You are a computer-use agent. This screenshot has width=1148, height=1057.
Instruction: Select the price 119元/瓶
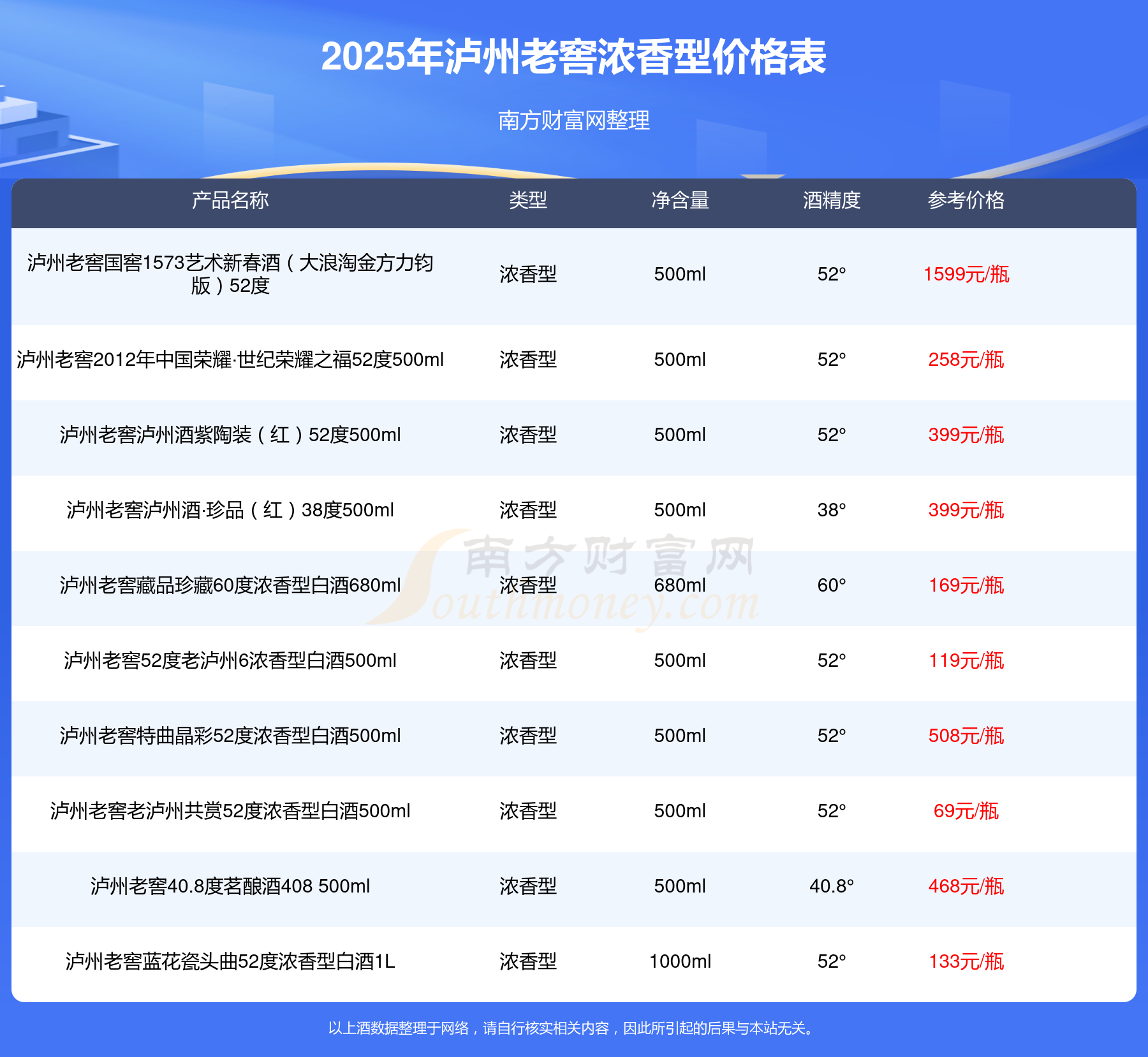point(966,660)
